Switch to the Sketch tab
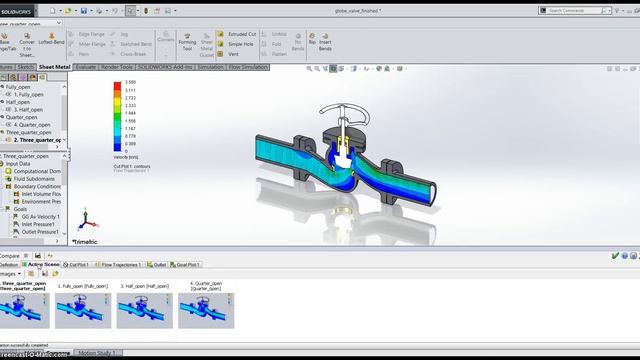 pyautogui.click(x=25, y=67)
